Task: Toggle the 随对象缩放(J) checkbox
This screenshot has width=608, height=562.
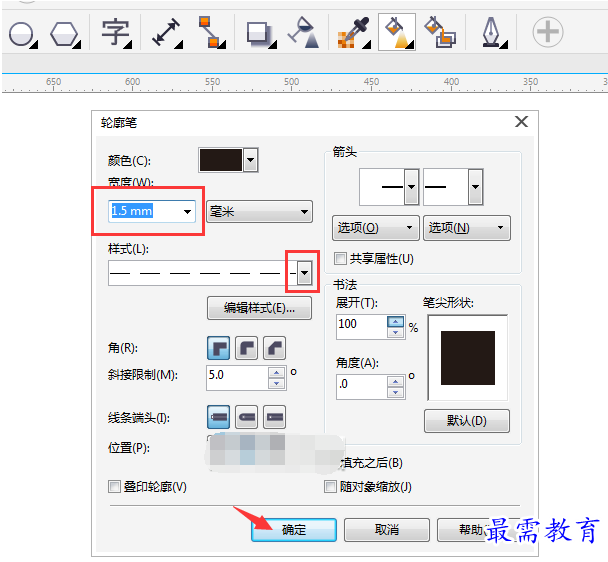Action: [x=330, y=486]
